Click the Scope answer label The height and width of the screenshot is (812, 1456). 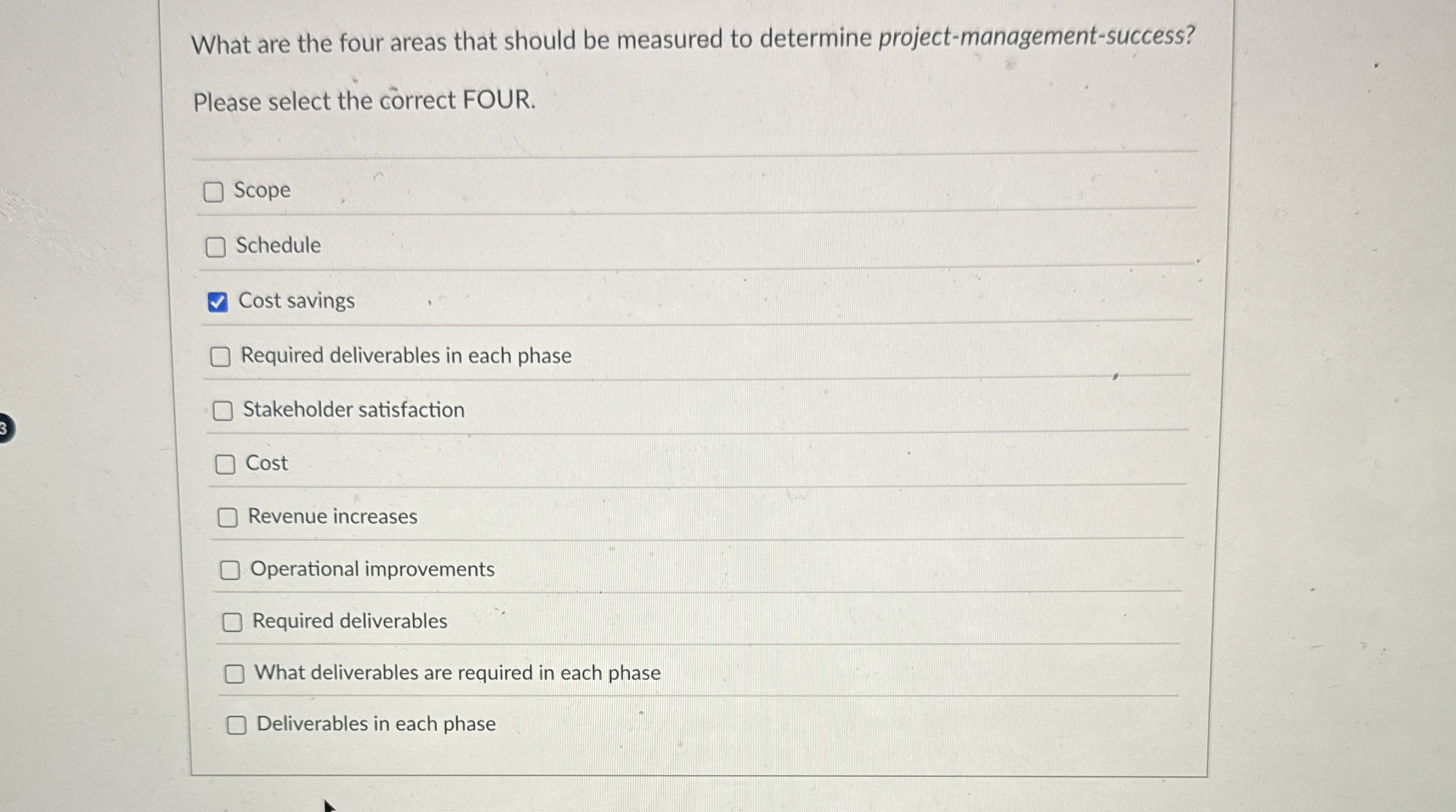click(263, 191)
